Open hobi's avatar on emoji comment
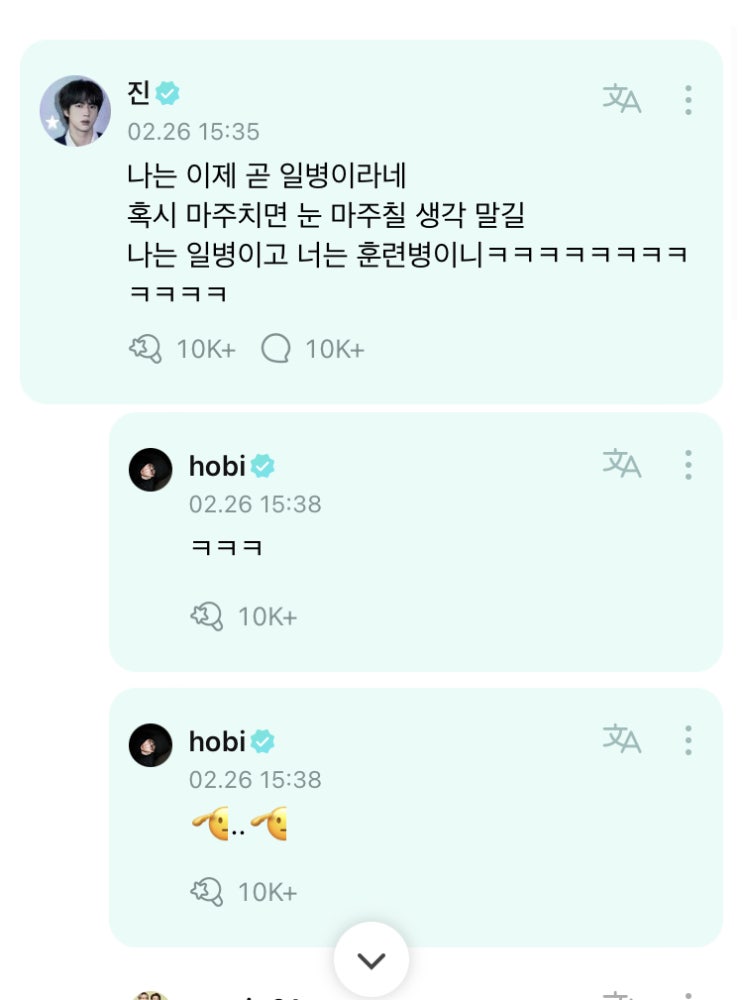 (151, 745)
